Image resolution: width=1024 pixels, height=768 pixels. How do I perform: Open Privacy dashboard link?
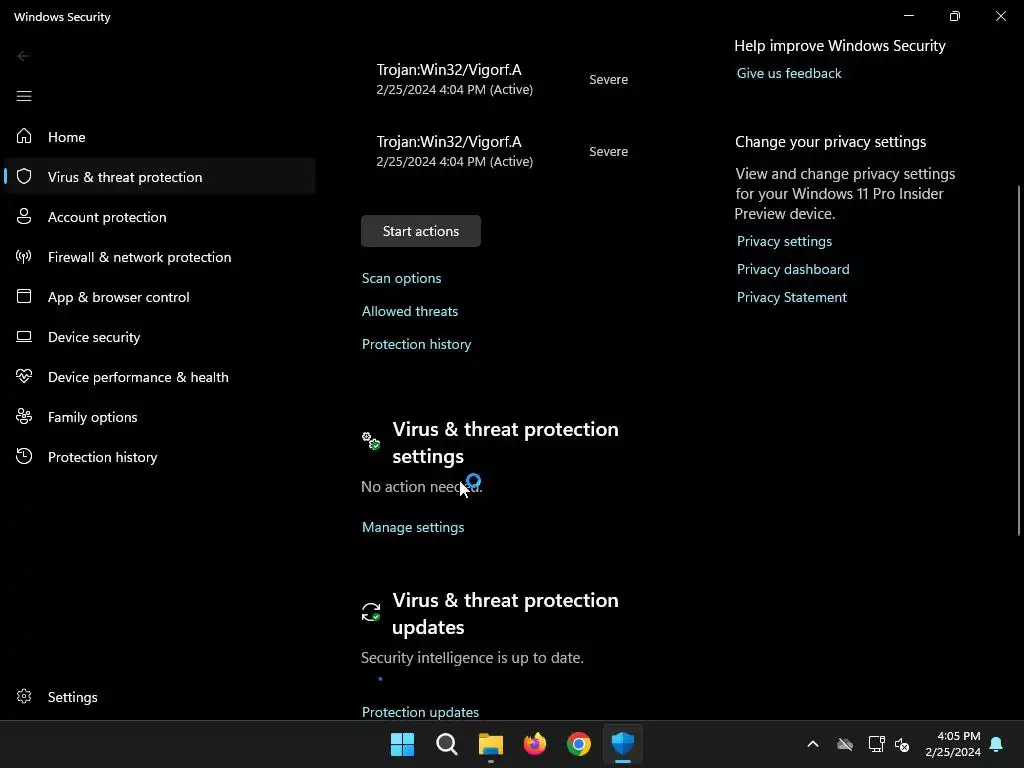[793, 269]
